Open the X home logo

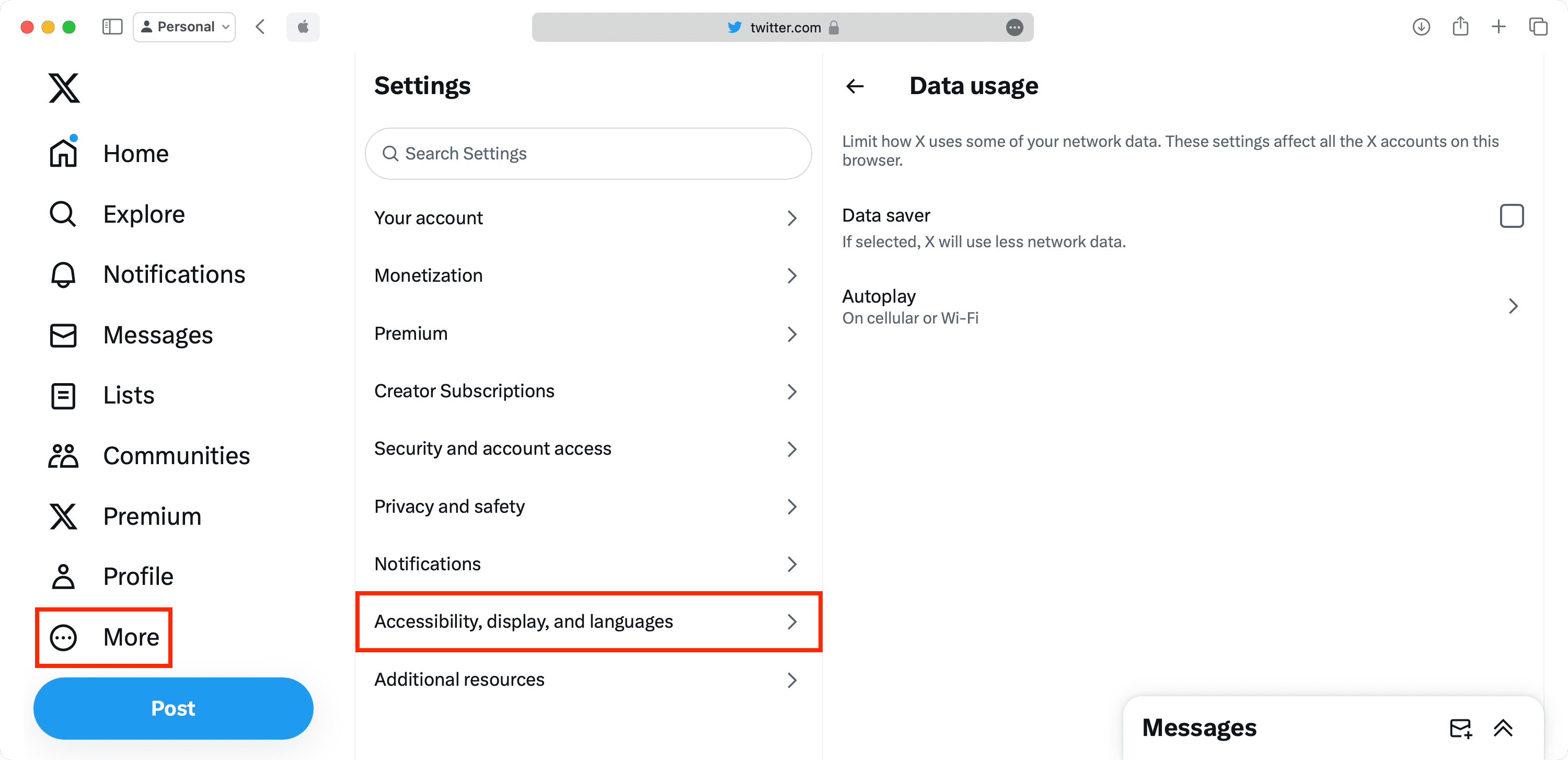(x=63, y=87)
